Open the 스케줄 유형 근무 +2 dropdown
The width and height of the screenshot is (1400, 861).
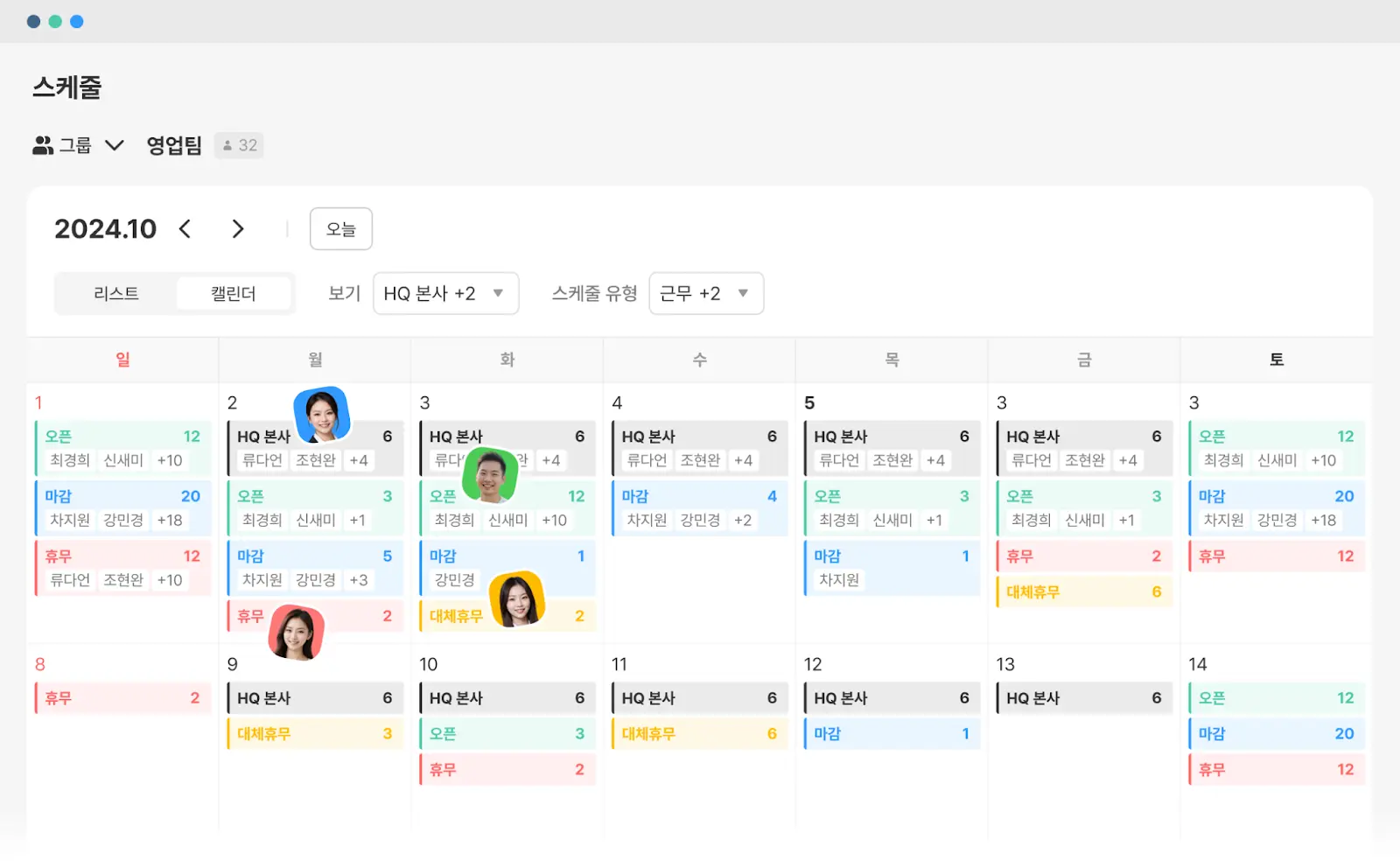point(706,293)
